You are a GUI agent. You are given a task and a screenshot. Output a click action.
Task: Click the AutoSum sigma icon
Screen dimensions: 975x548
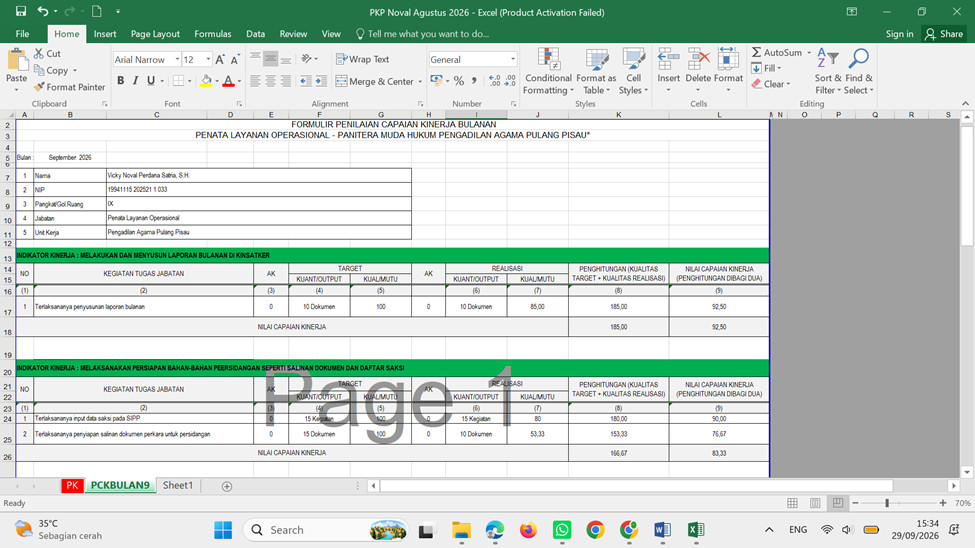point(757,52)
